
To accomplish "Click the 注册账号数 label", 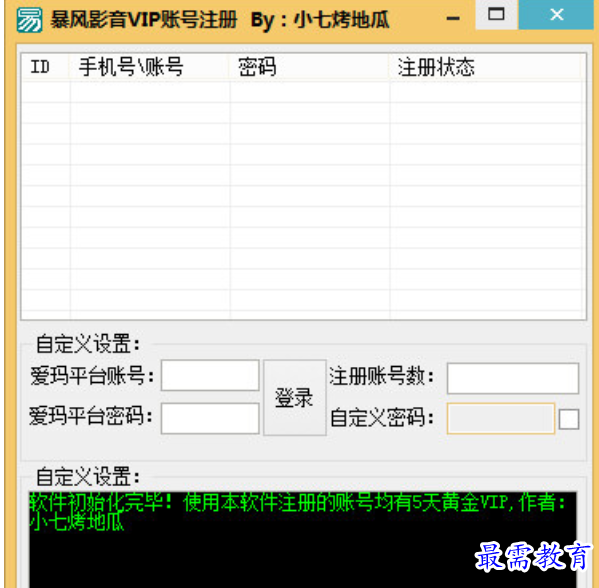I will (x=382, y=376).
